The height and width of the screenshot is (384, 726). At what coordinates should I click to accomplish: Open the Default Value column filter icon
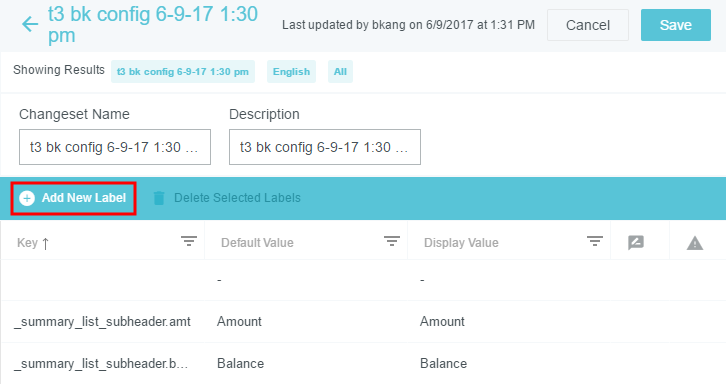pos(392,241)
